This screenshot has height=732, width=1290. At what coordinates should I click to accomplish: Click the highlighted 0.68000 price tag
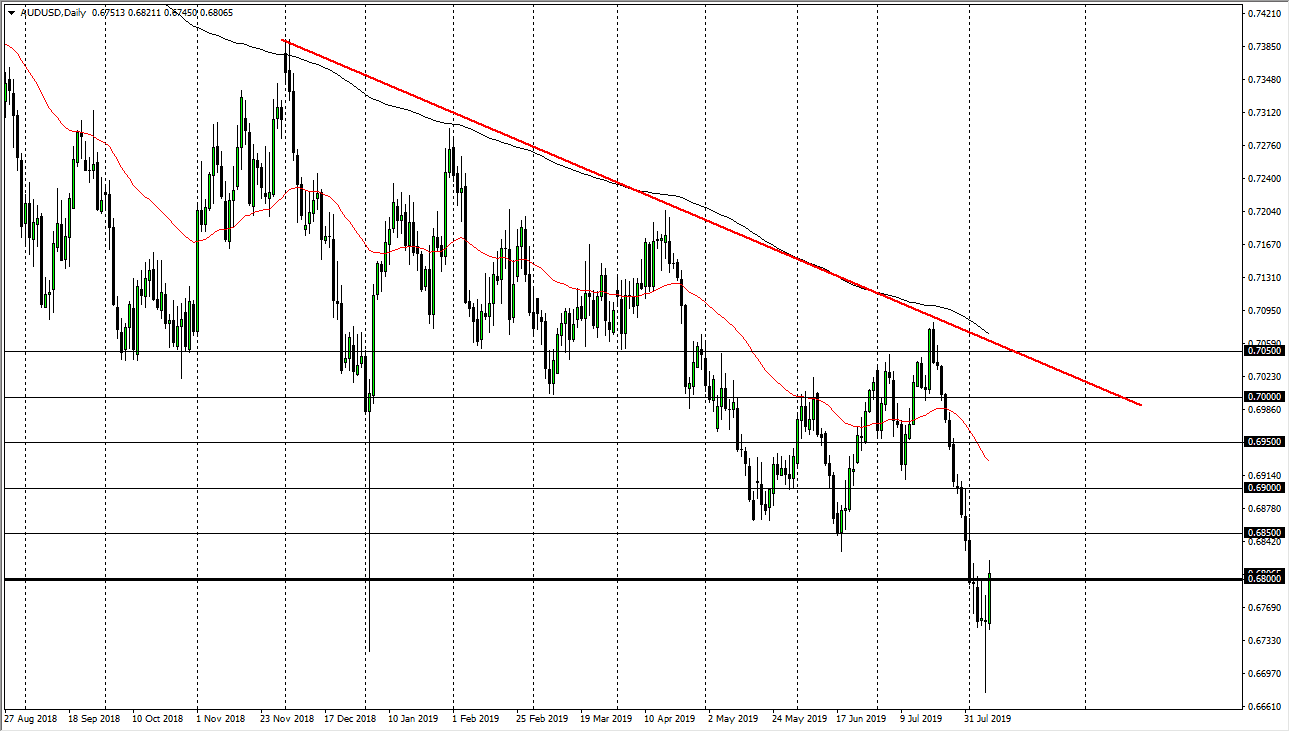click(x=1262, y=578)
